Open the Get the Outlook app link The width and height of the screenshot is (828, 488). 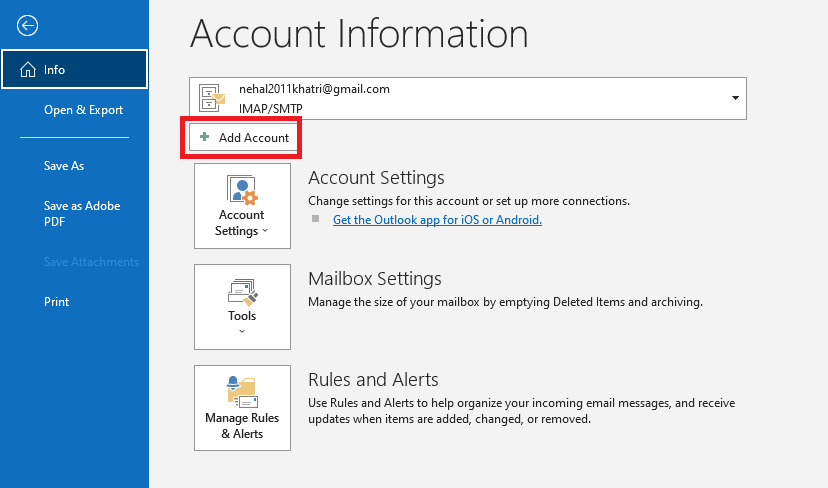437,220
